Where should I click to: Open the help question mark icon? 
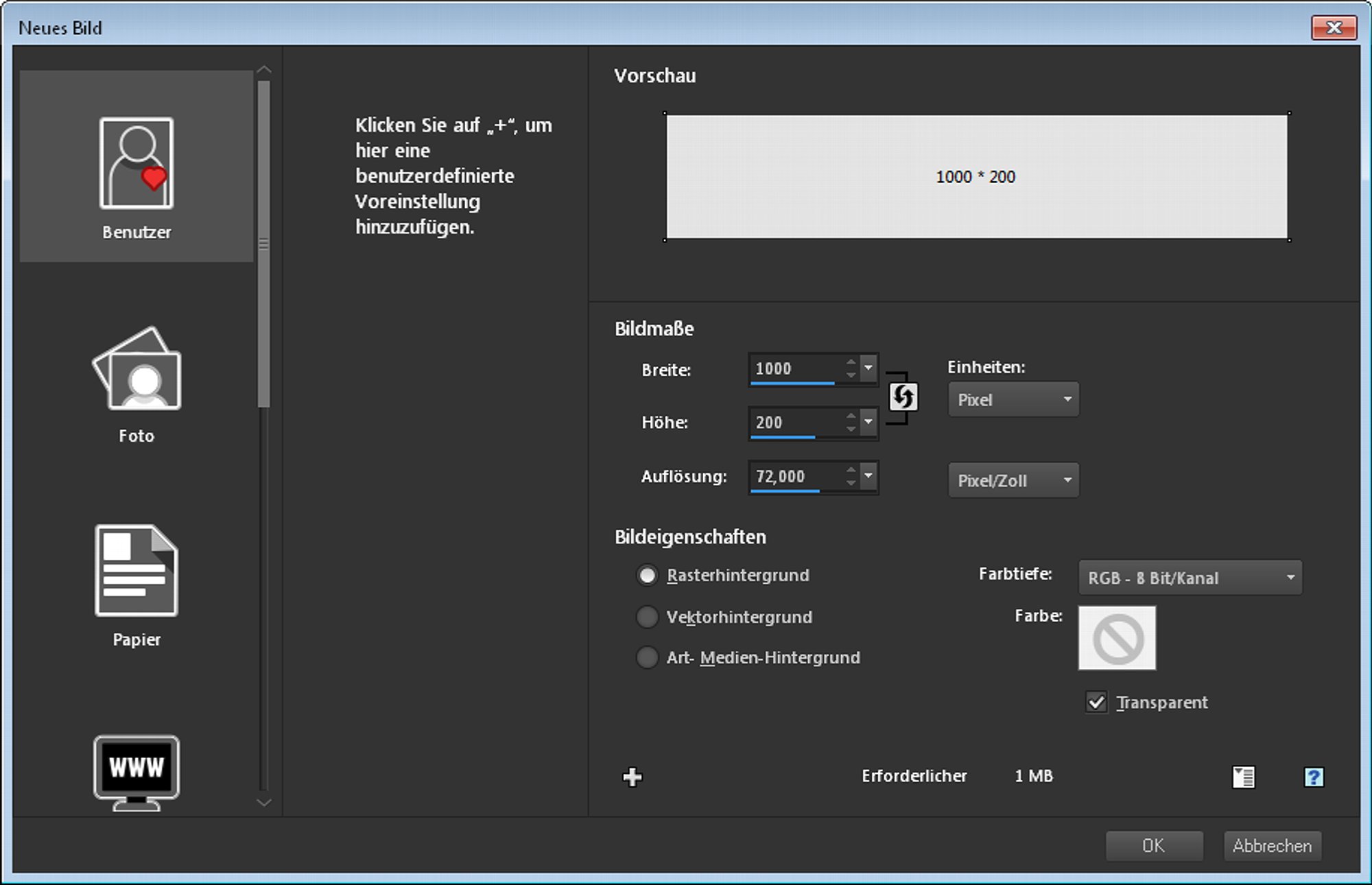(x=1314, y=777)
